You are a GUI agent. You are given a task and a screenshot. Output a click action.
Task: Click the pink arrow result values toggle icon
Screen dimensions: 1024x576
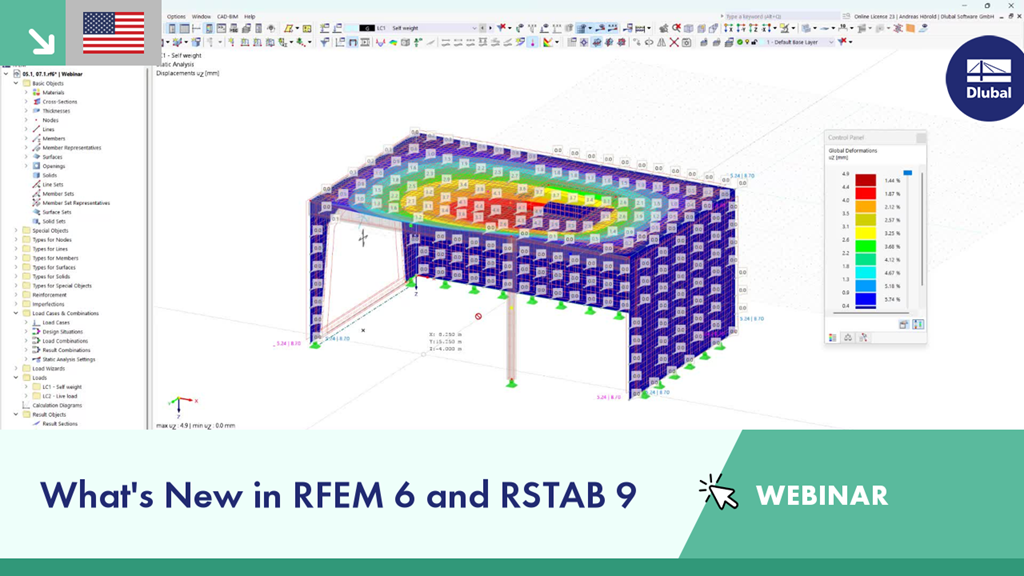click(x=533, y=42)
